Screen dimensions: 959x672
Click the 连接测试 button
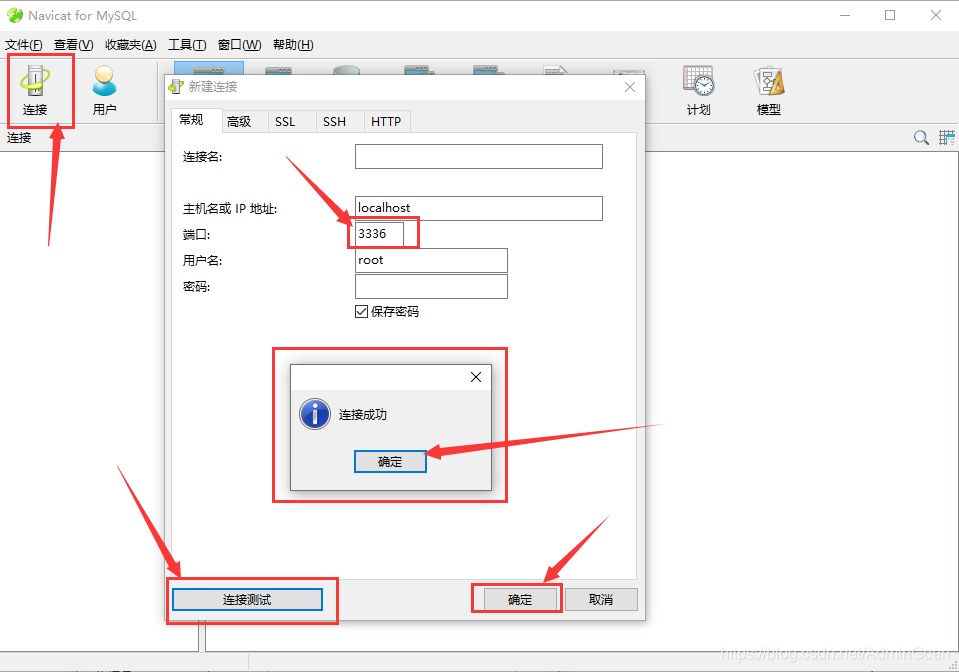(247, 599)
